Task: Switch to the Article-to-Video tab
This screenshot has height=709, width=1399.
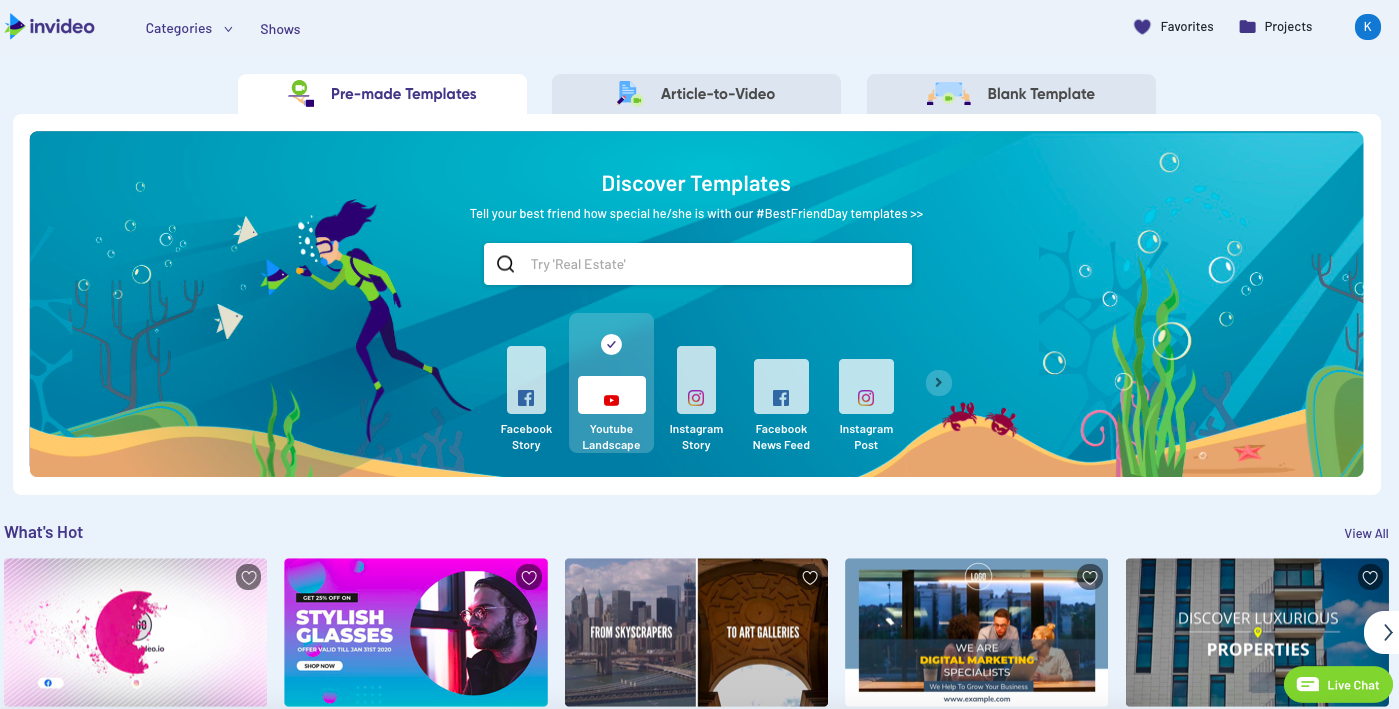Action: [x=696, y=94]
